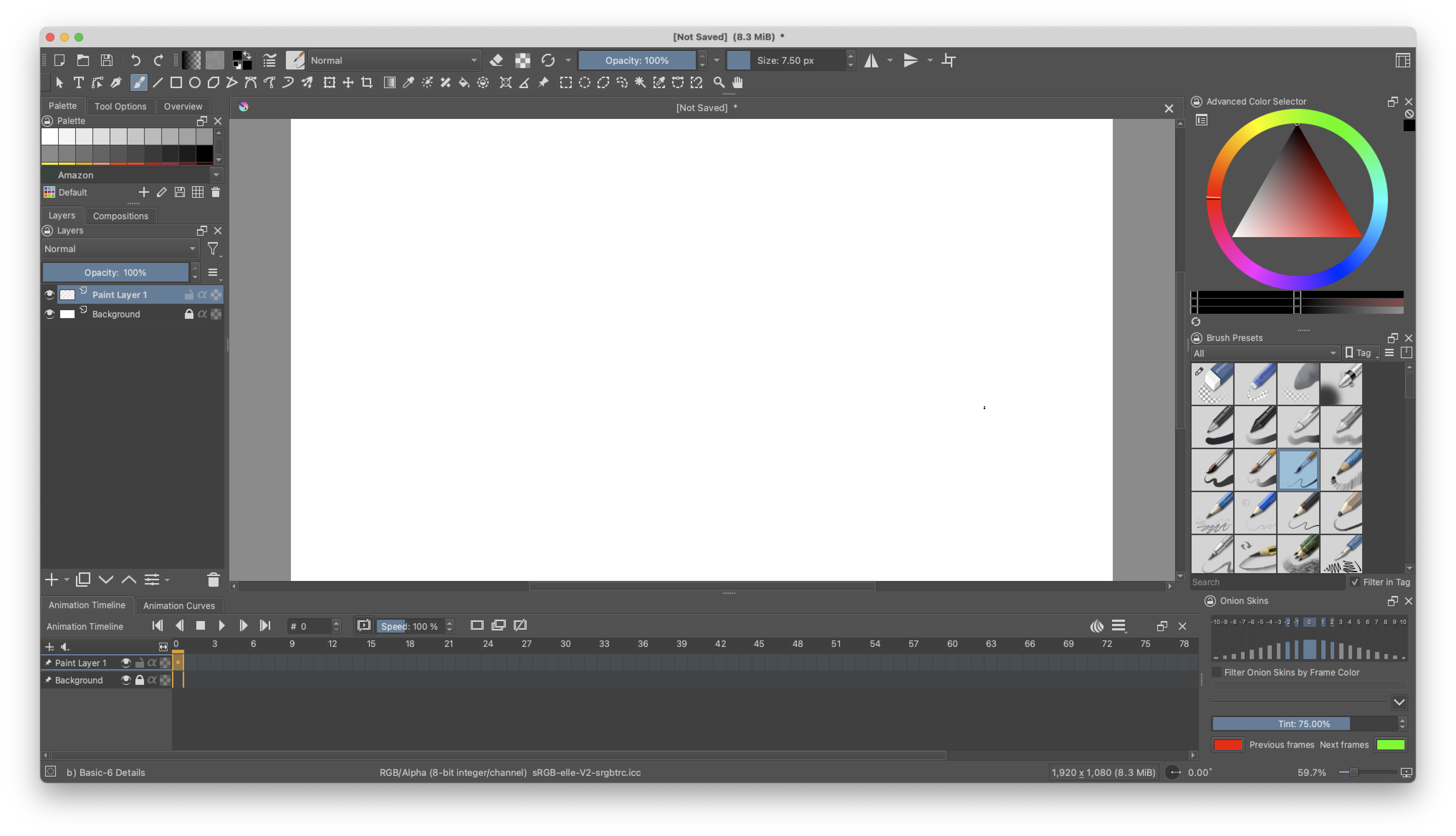Play the animation in timeline

point(222,625)
